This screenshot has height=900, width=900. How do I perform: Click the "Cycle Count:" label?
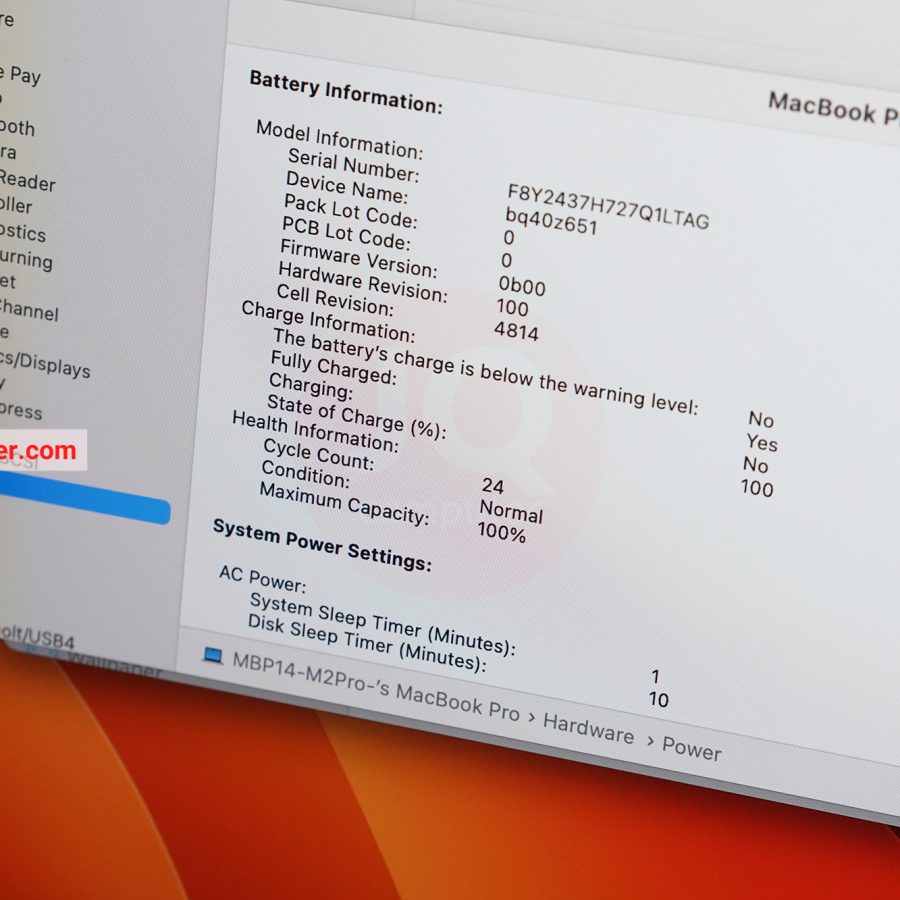tap(319, 454)
